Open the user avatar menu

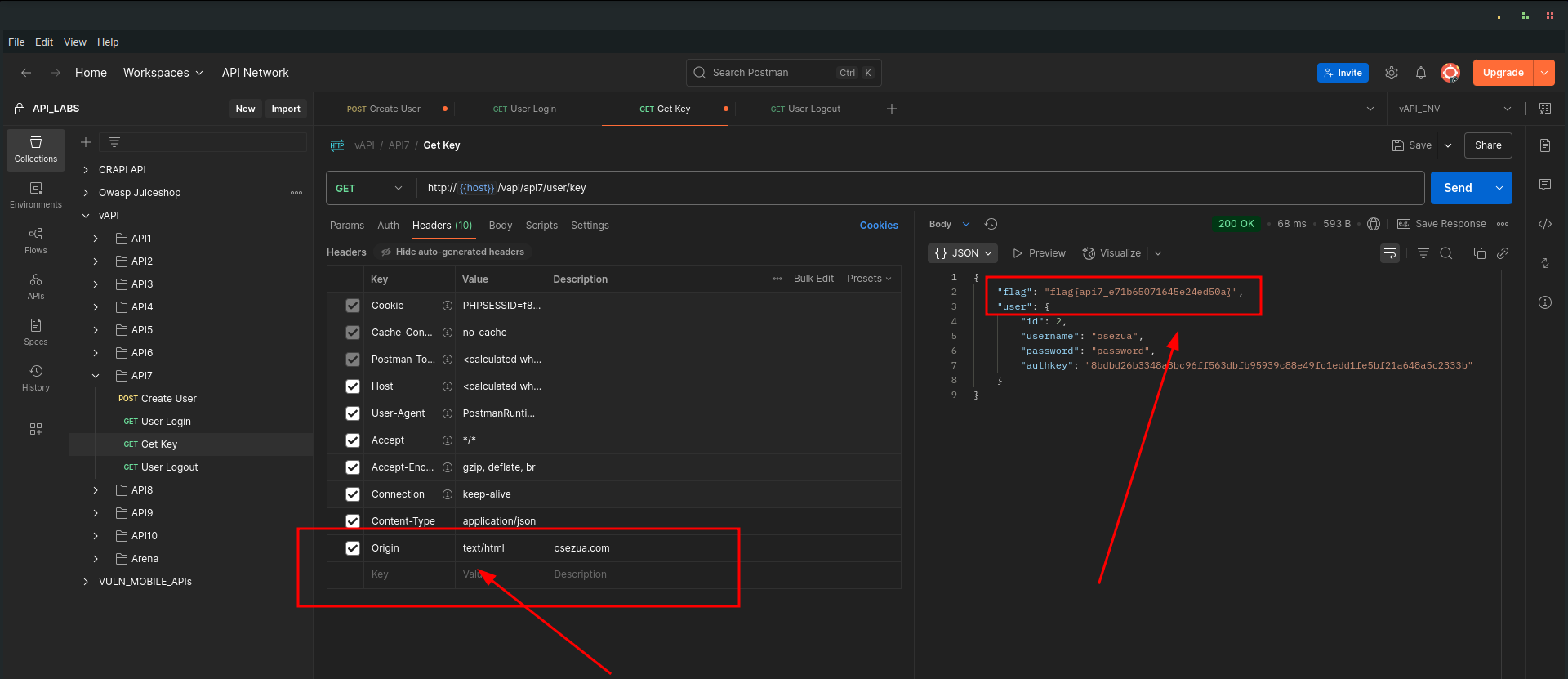click(1450, 73)
